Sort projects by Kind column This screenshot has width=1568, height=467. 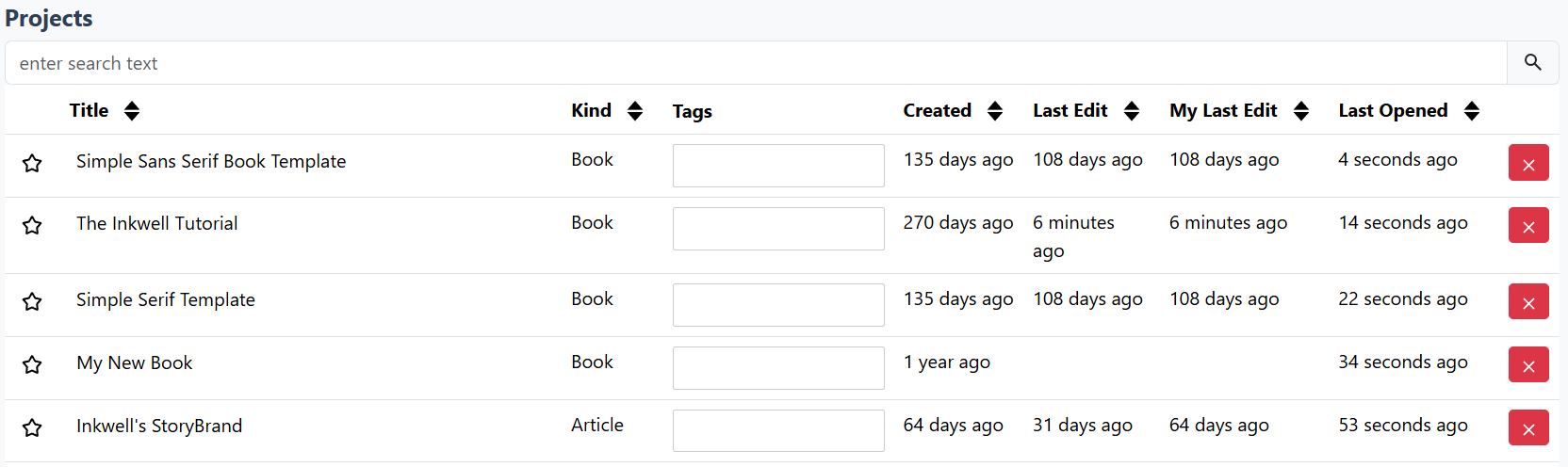[635, 111]
